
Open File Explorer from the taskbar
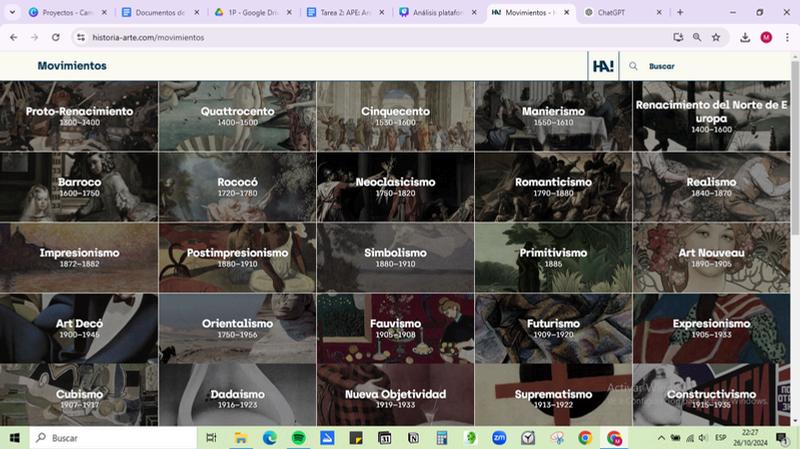pos(240,438)
